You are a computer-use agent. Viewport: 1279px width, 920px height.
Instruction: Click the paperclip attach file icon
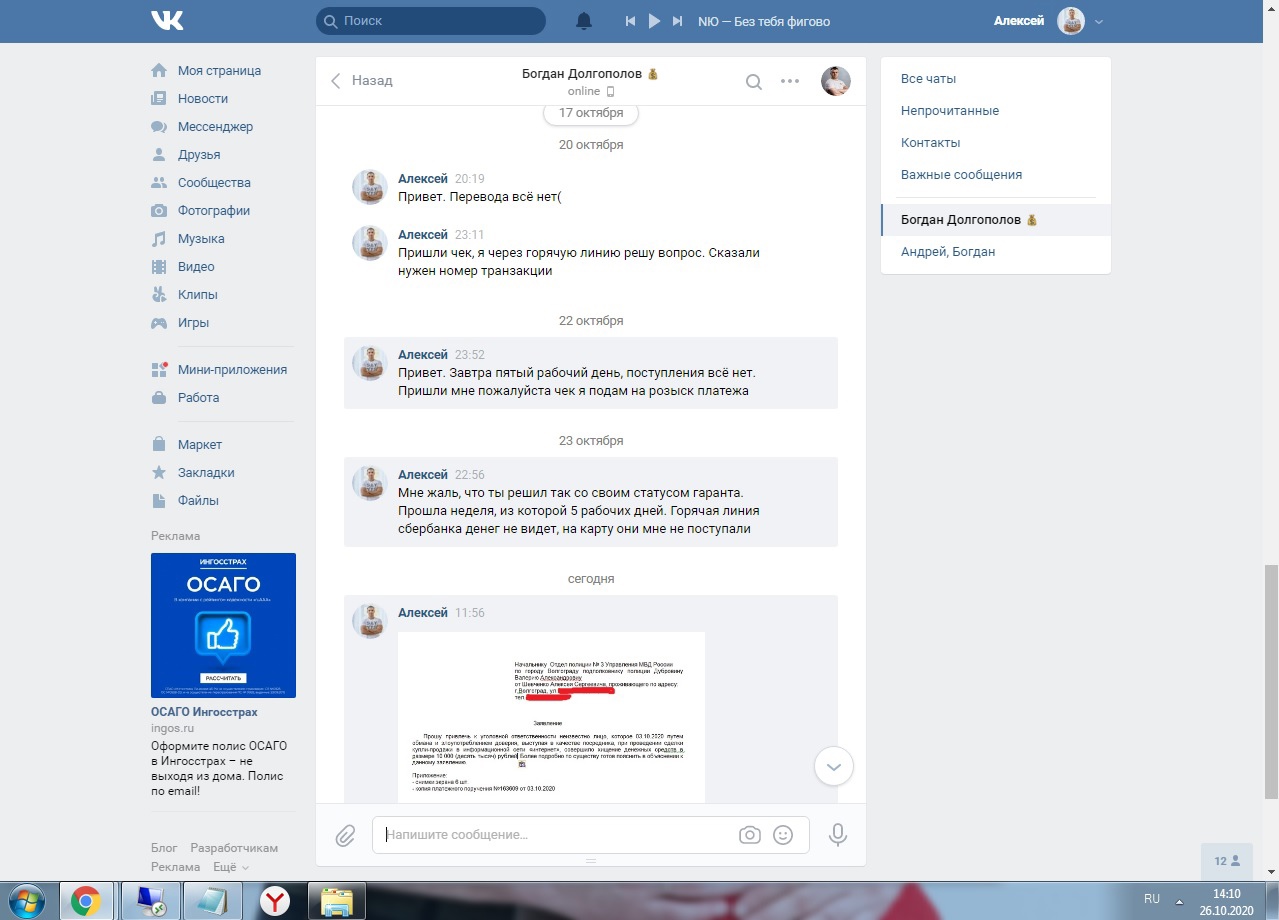(345, 835)
